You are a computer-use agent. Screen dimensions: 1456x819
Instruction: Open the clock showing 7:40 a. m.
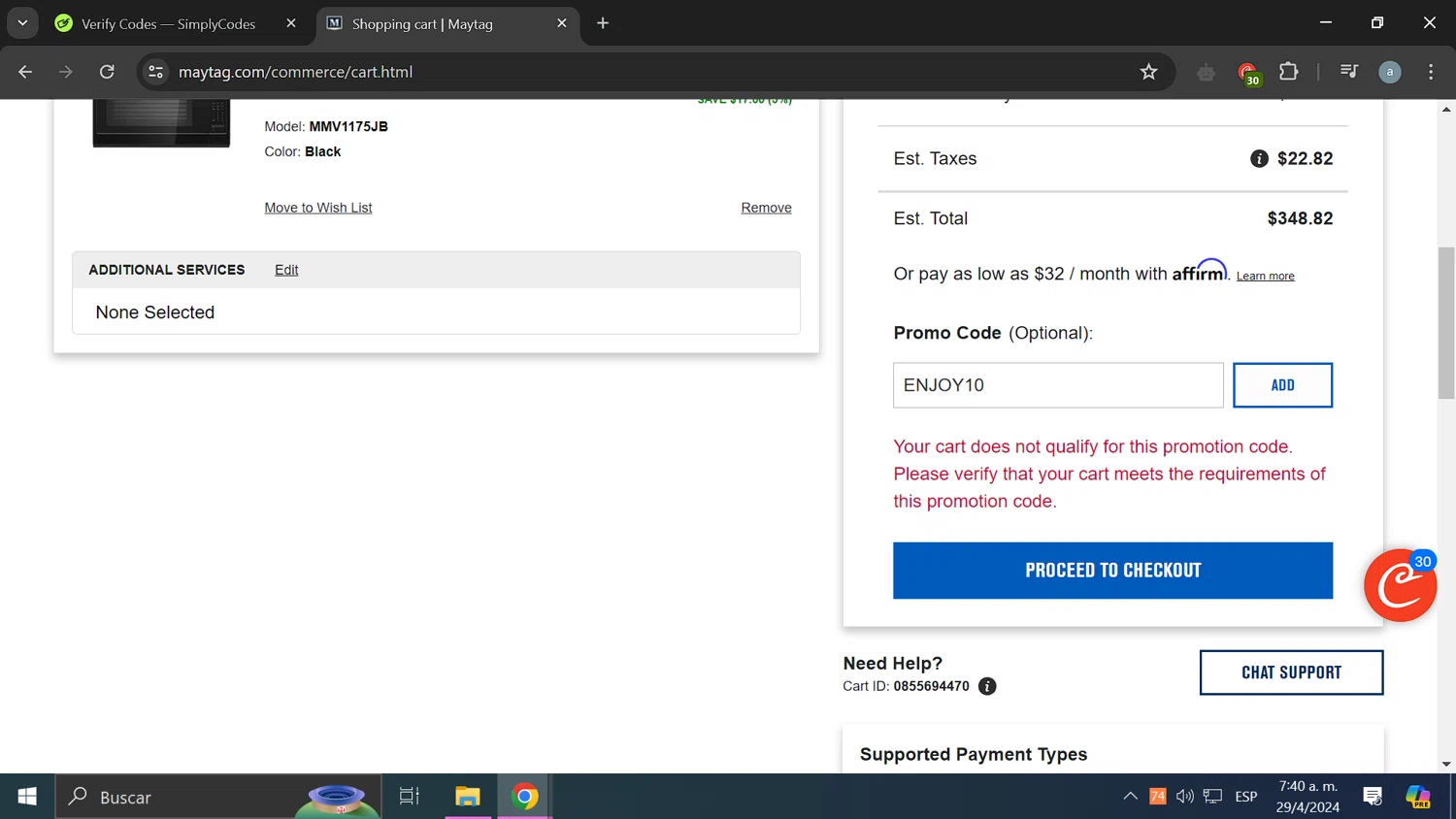1307,797
